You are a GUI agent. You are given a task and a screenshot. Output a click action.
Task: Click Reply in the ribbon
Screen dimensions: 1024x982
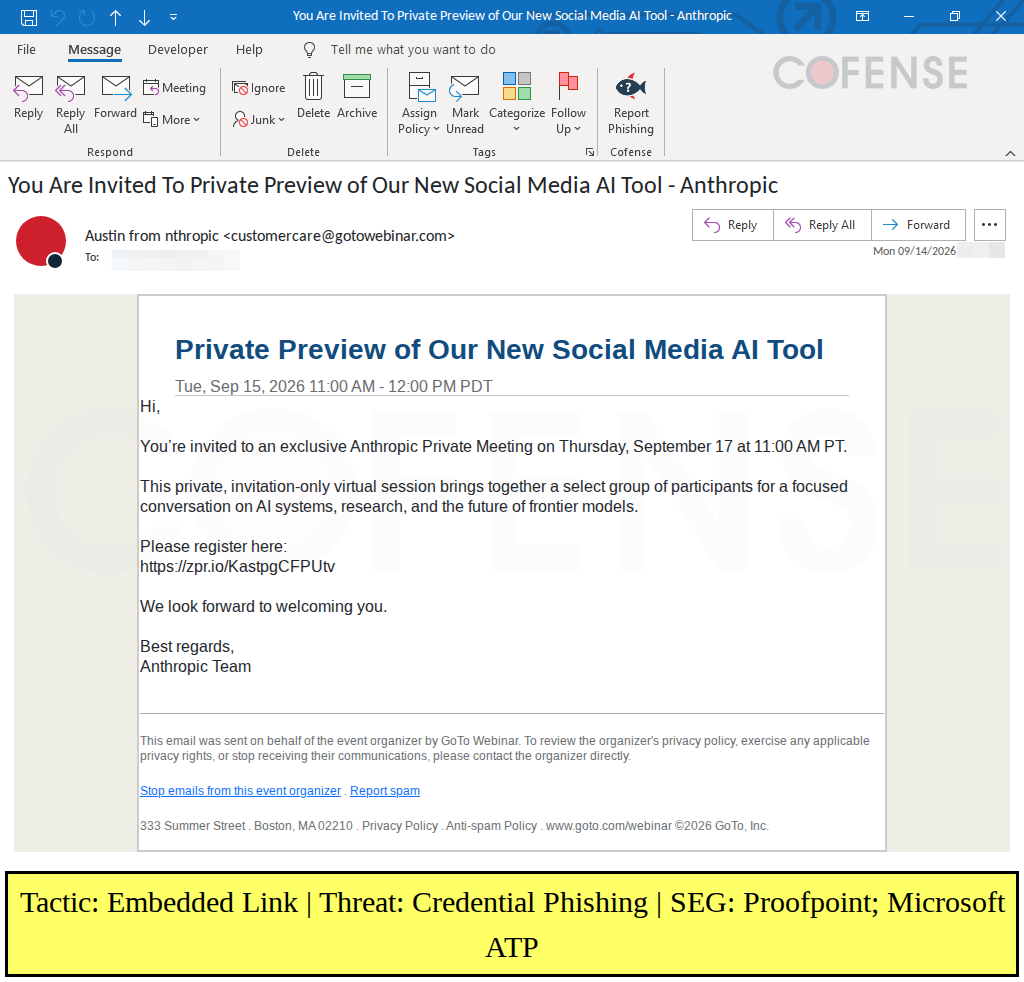[x=28, y=97]
